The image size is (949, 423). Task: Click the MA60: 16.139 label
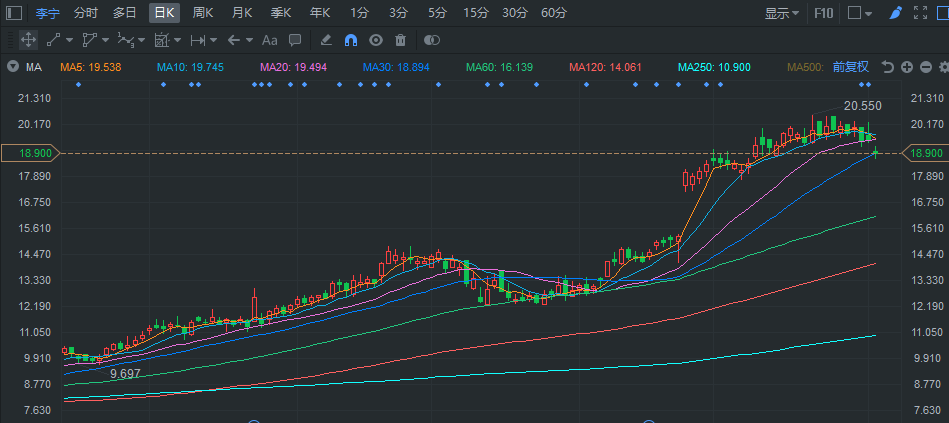click(499, 67)
